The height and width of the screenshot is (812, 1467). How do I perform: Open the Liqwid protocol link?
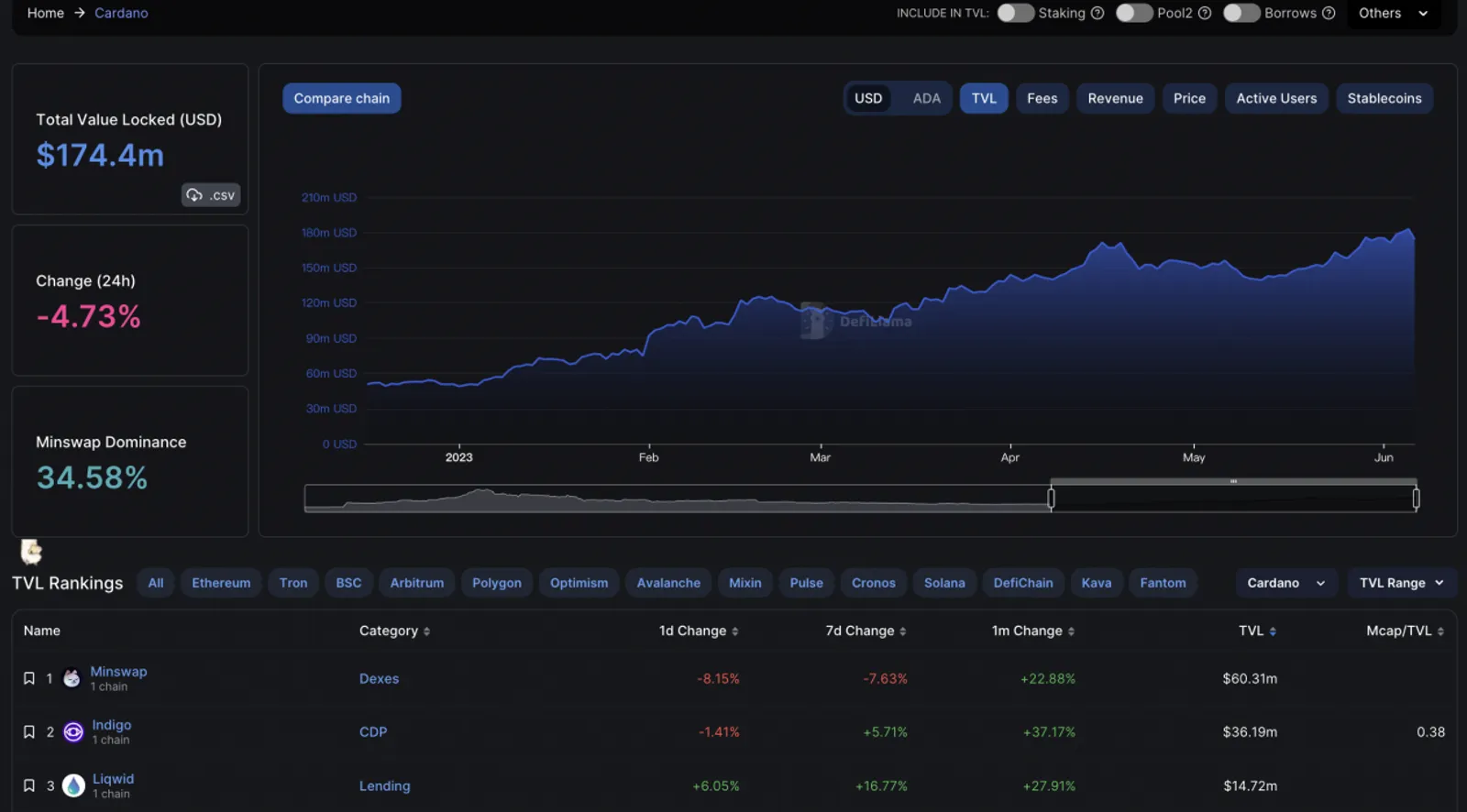pos(113,779)
